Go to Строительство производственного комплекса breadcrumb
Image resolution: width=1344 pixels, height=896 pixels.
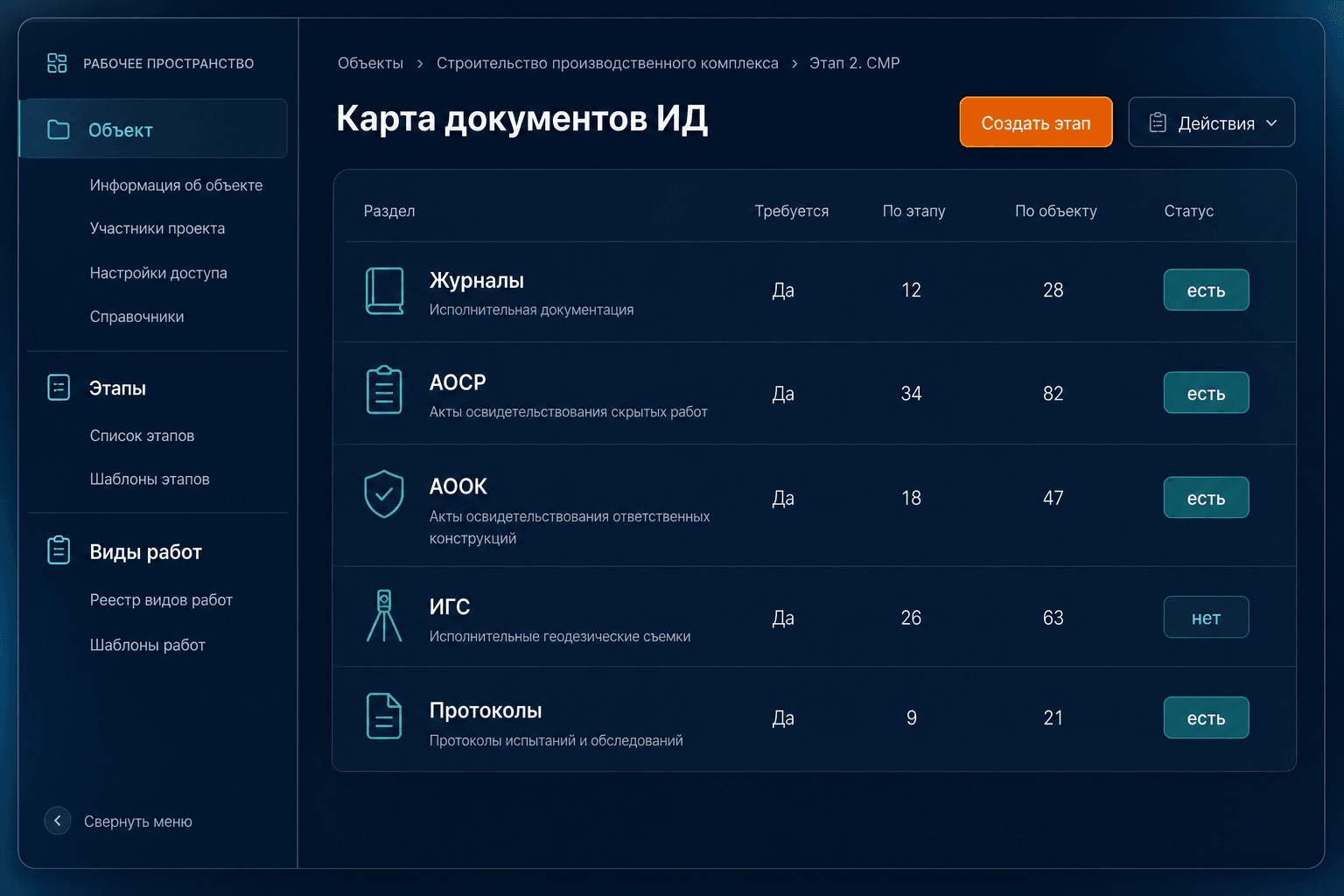(x=607, y=63)
